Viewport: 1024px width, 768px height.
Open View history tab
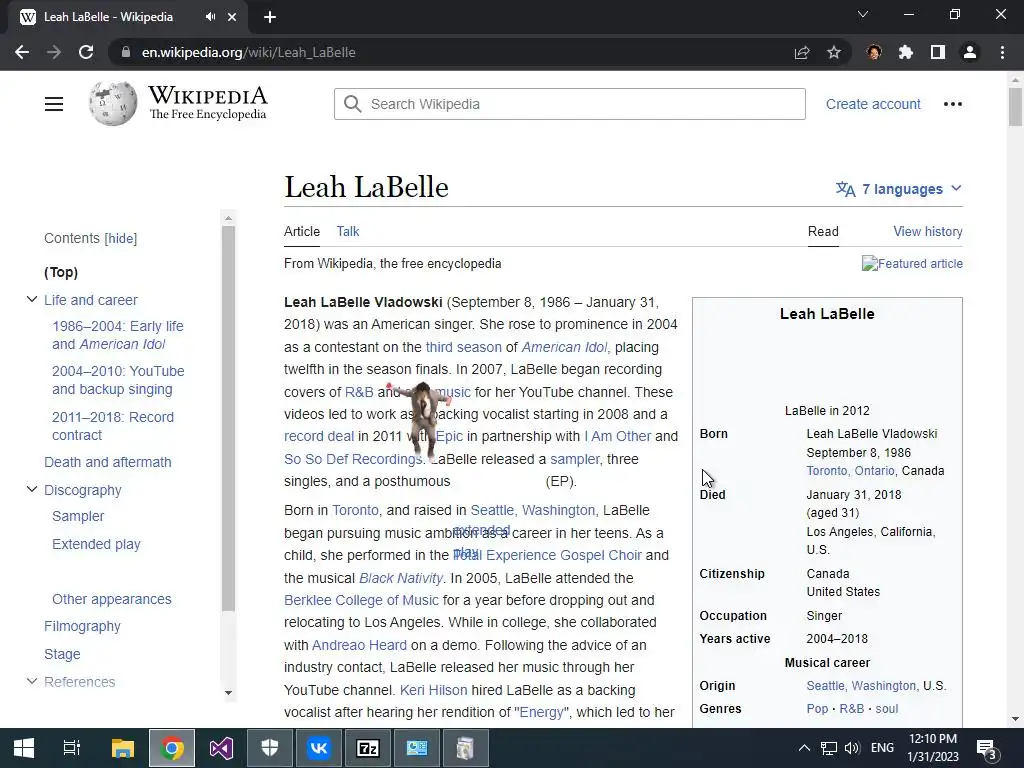point(927,231)
